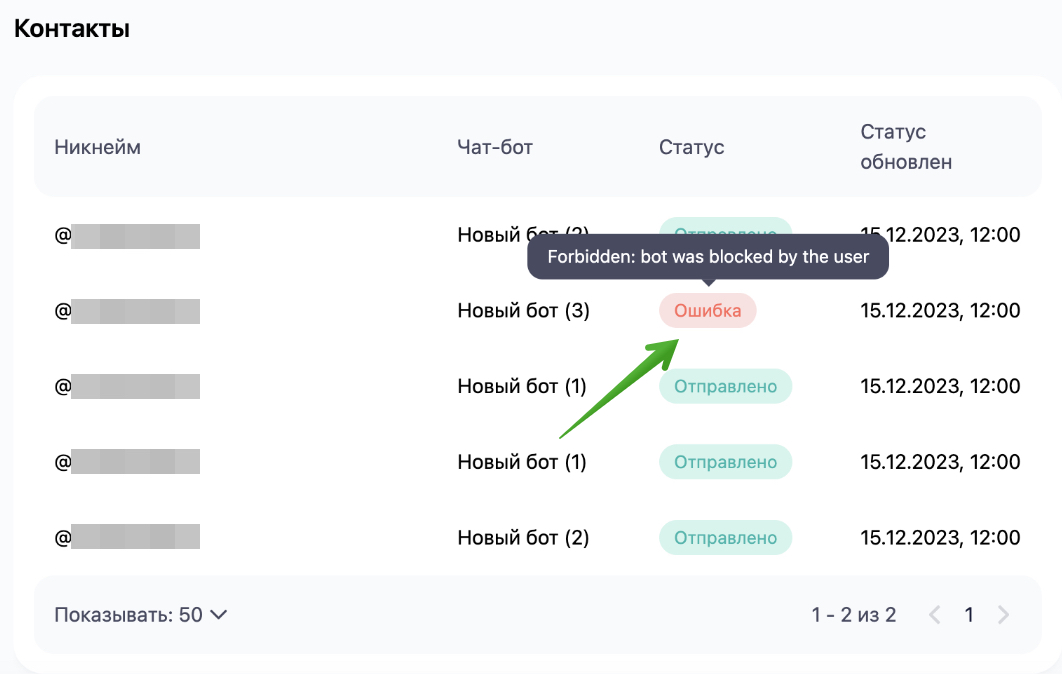Click the Отправлено badge in third row
Viewport: 1062px width, 674px height.
click(x=725, y=386)
